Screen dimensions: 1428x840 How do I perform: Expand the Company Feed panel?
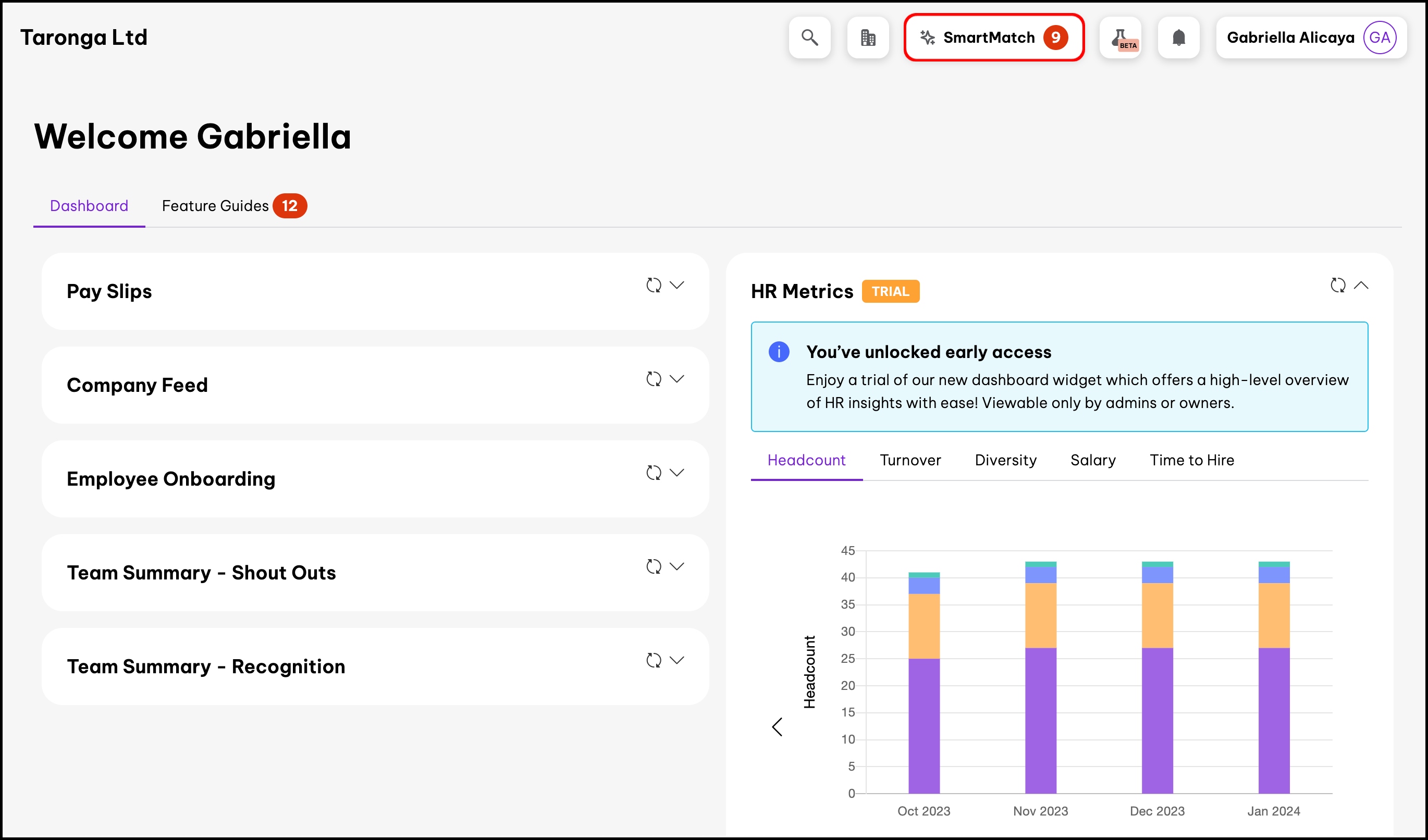tap(676, 379)
